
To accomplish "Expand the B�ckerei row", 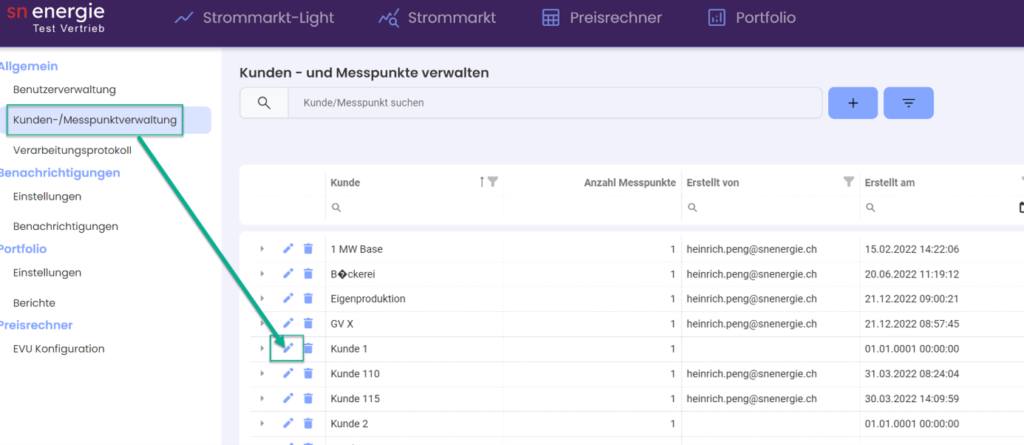I will pos(262,273).
